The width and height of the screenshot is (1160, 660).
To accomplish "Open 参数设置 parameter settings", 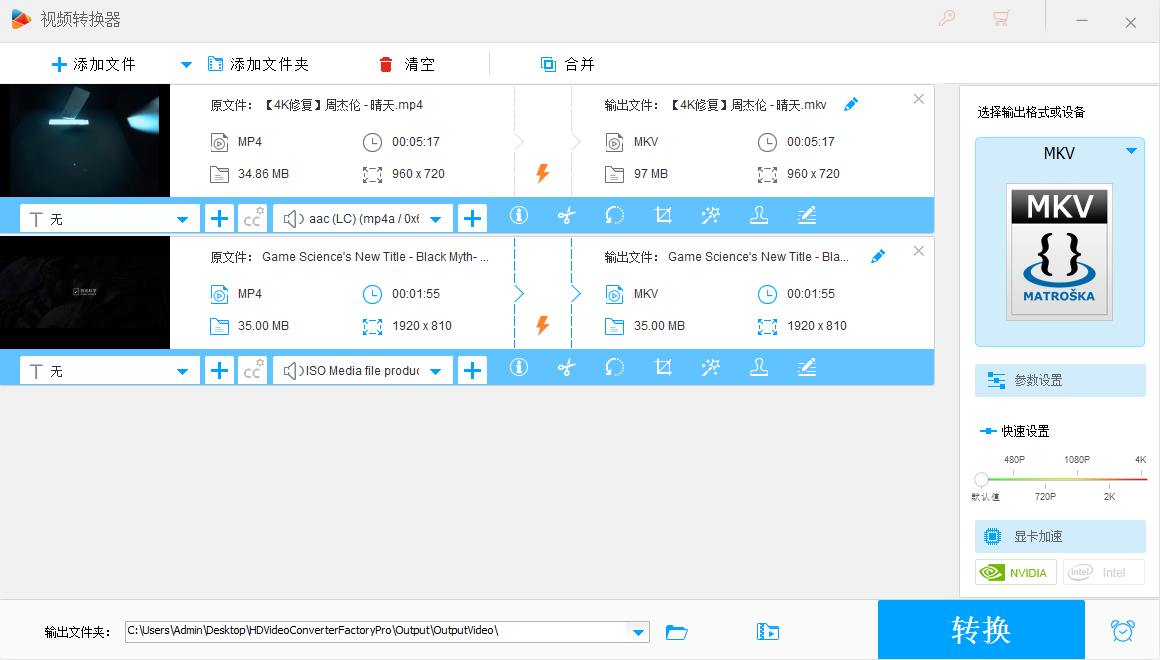I will [1060, 381].
